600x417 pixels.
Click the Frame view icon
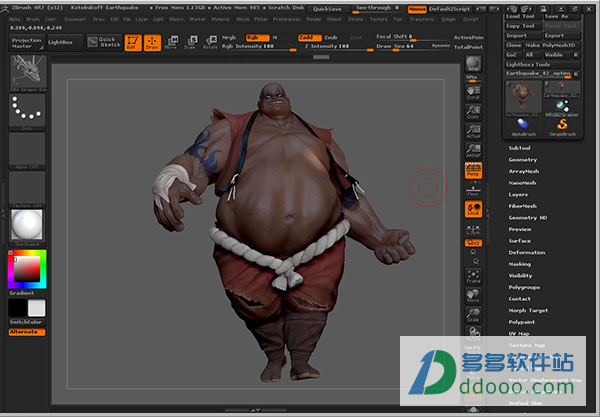[x=473, y=277]
